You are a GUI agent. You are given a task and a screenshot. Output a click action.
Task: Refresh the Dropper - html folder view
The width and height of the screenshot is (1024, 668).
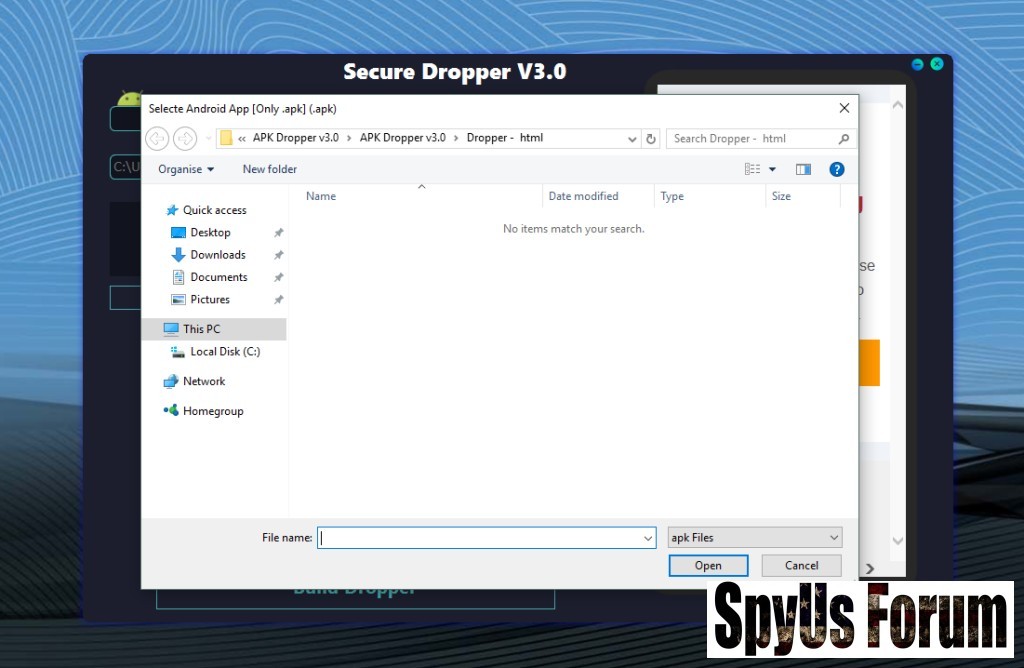click(651, 139)
